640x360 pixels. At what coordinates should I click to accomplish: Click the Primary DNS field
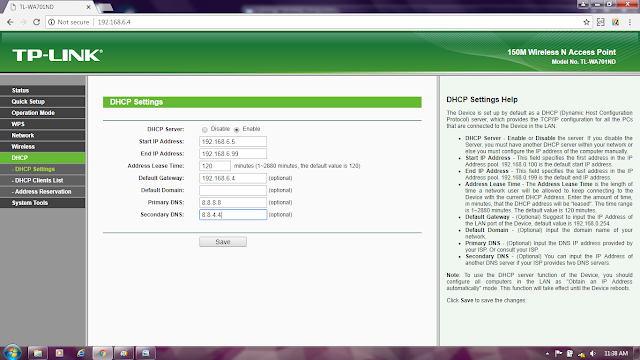233,202
